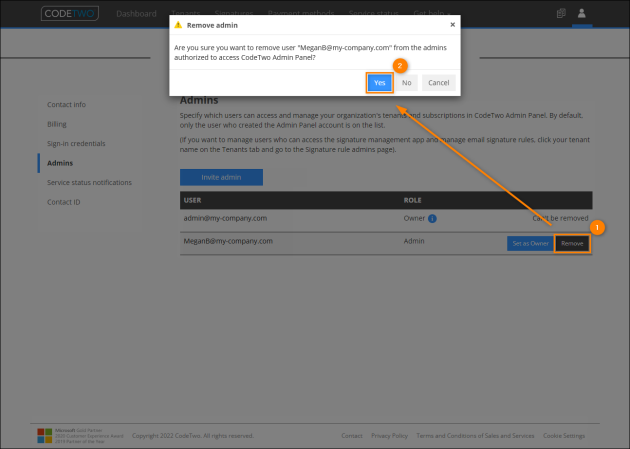The image size is (630, 449).
Task: Click No in Remove admin dialog
Action: click(407, 83)
